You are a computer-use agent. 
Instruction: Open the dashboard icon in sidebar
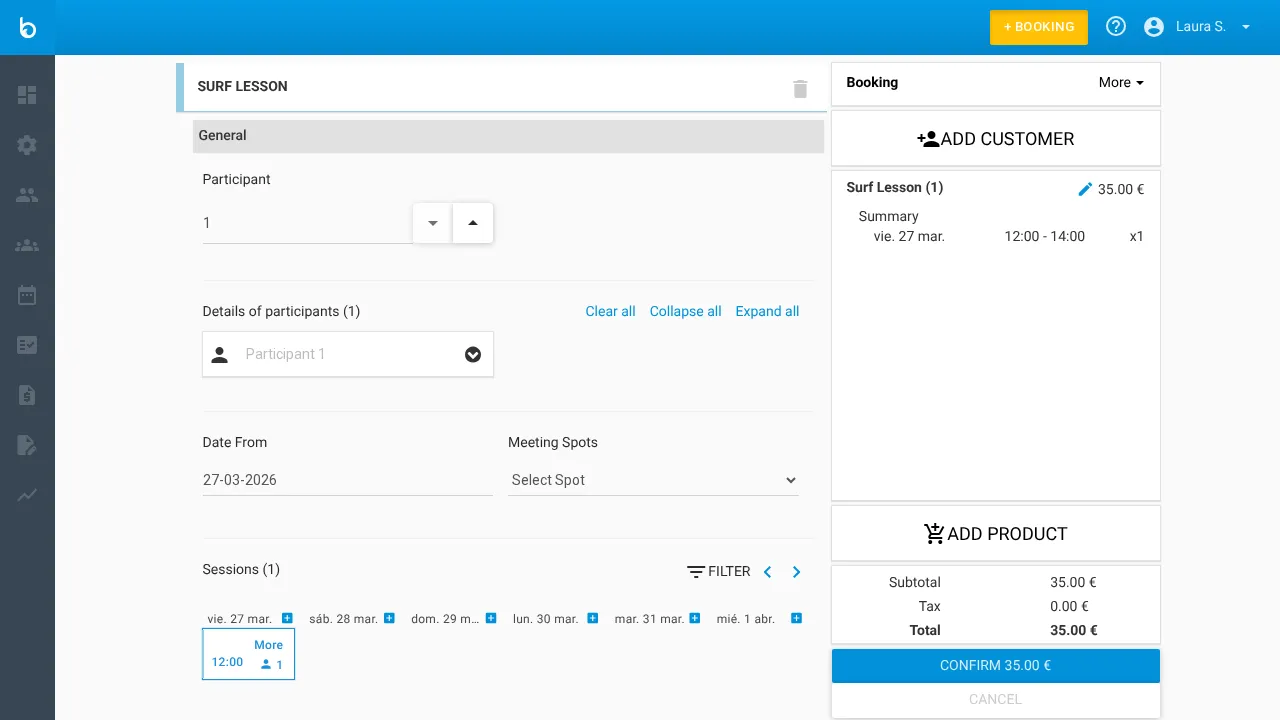[x=27, y=95]
